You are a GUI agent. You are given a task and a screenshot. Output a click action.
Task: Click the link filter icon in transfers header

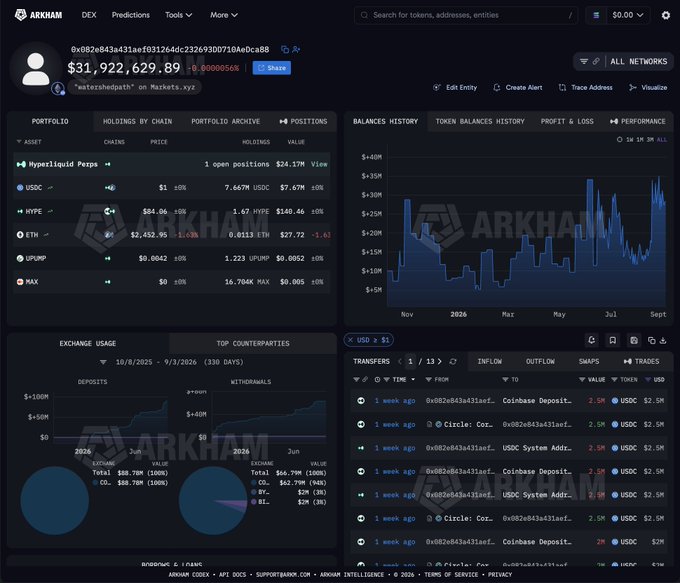click(x=365, y=380)
